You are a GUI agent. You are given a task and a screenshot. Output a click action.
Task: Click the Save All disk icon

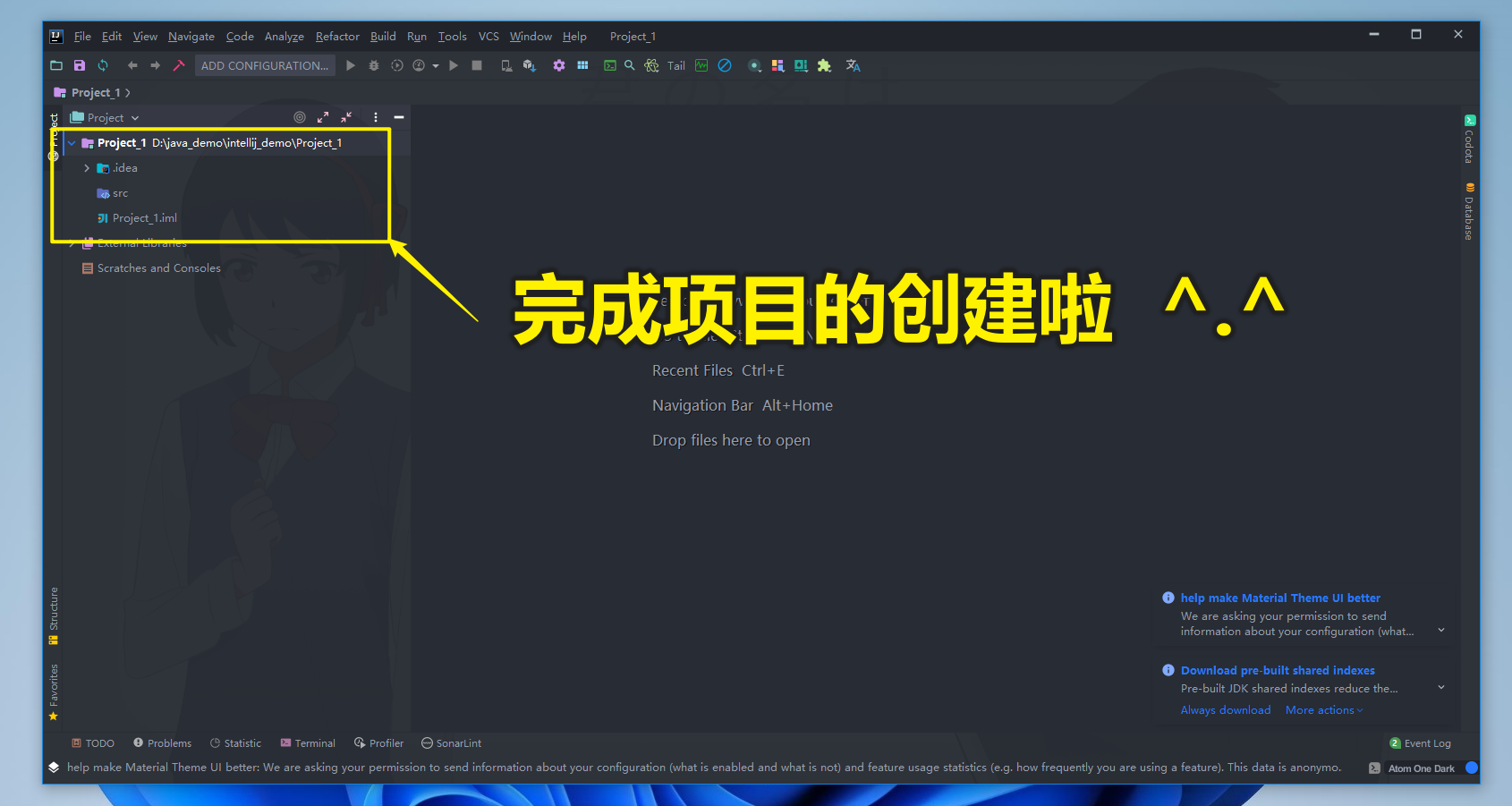pyautogui.click(x=80, y=65)
